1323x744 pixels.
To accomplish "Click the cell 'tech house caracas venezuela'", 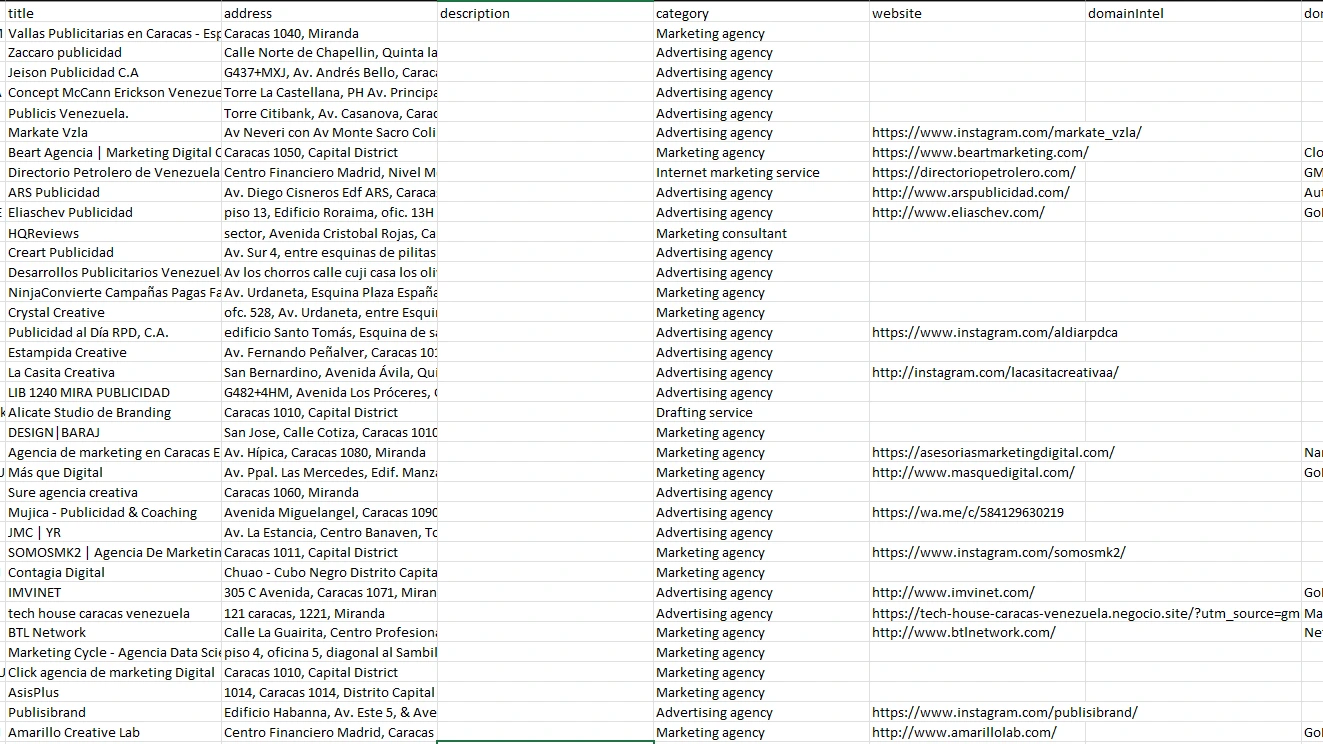I will pos(113,613).
